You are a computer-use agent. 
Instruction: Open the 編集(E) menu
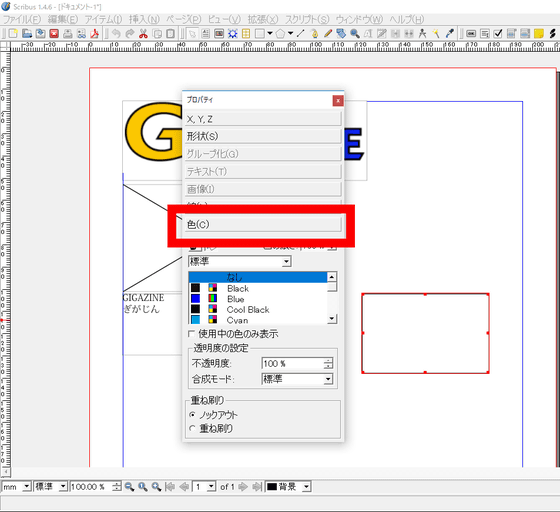tap(63, 19)
